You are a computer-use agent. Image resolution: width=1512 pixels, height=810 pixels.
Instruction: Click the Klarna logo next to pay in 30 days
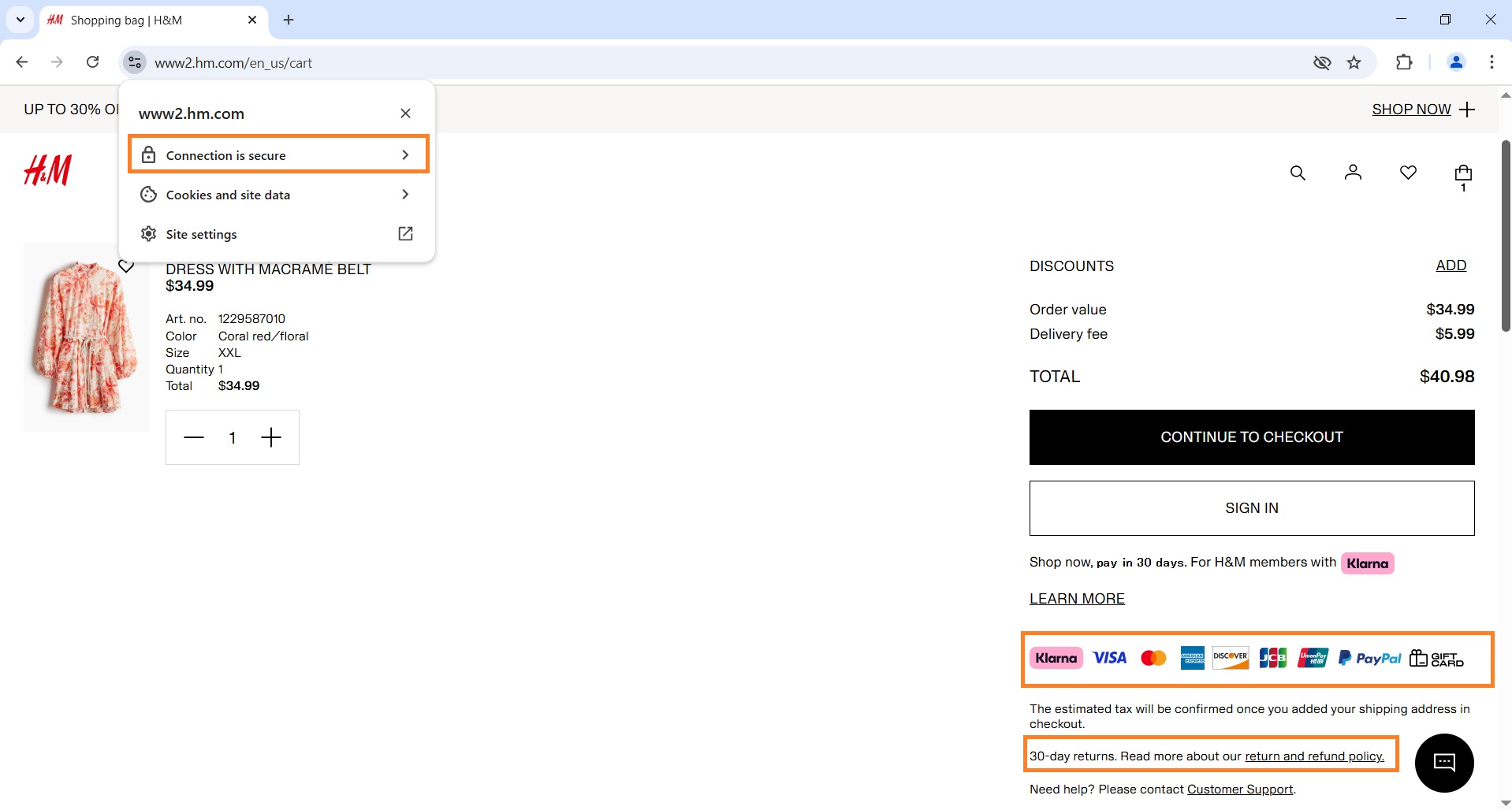[x=1367, y=563]
